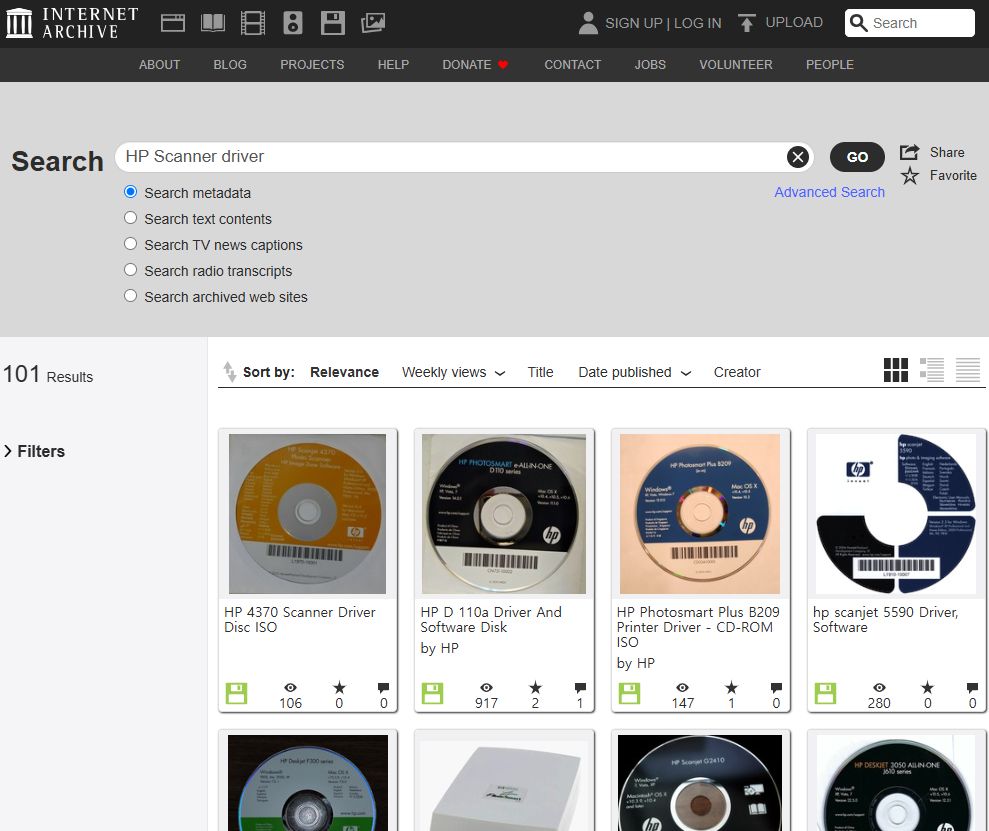Open hp scanjet 5590 Driver, Software title

tap(886, 620)
